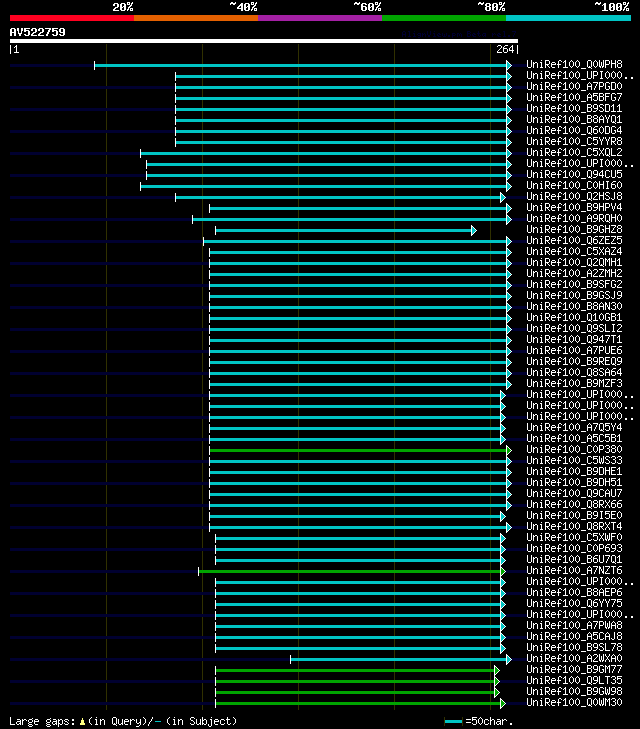
Task: Select the UniRef100_A7NZT6 label
Action: click(574, 570)
